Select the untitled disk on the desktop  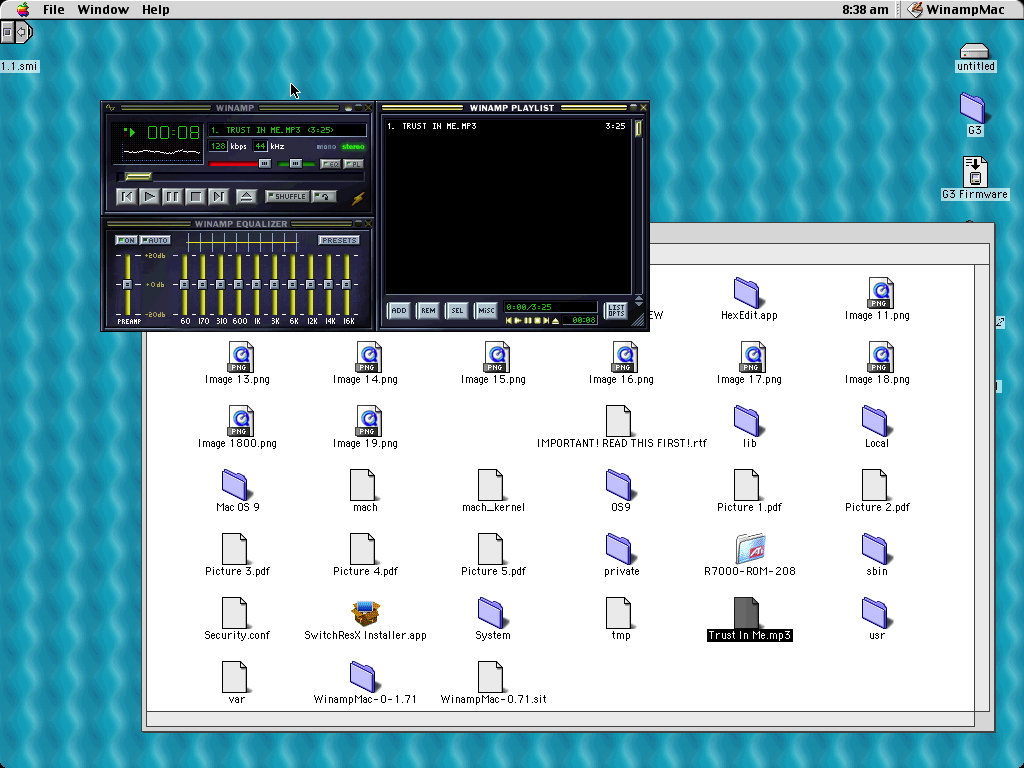tap(975, 56)
